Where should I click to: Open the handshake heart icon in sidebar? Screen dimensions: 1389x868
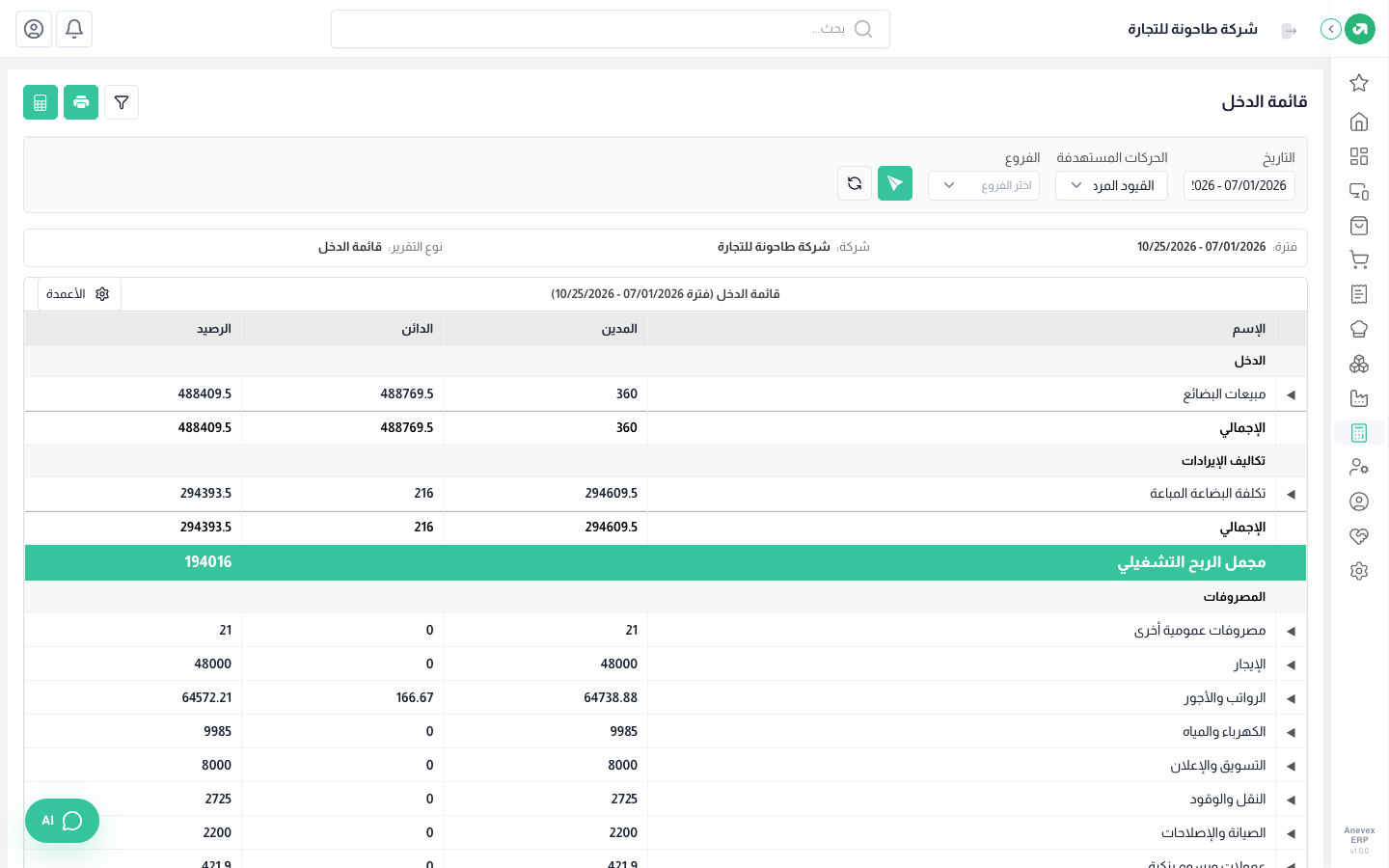click(1359, 536)
